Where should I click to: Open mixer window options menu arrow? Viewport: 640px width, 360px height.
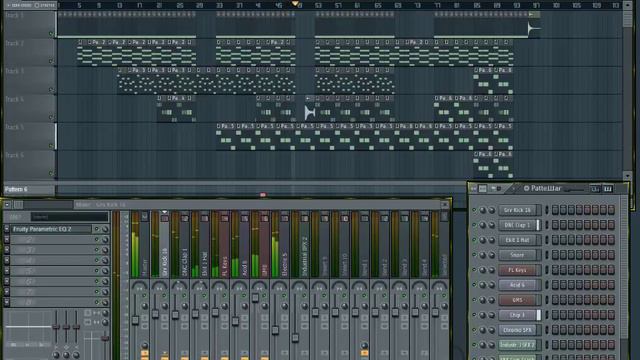(x=7, y=204)
